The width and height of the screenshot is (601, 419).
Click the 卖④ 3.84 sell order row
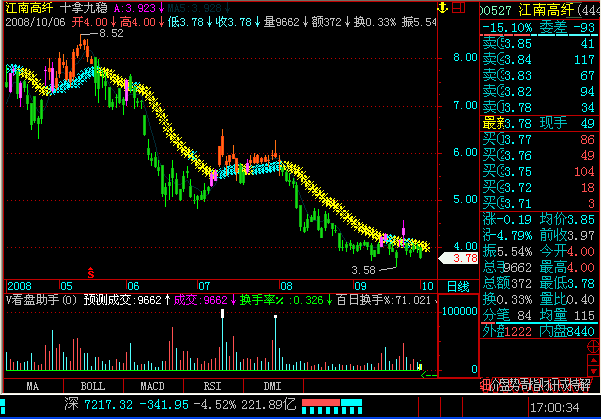tap(539, 60)
